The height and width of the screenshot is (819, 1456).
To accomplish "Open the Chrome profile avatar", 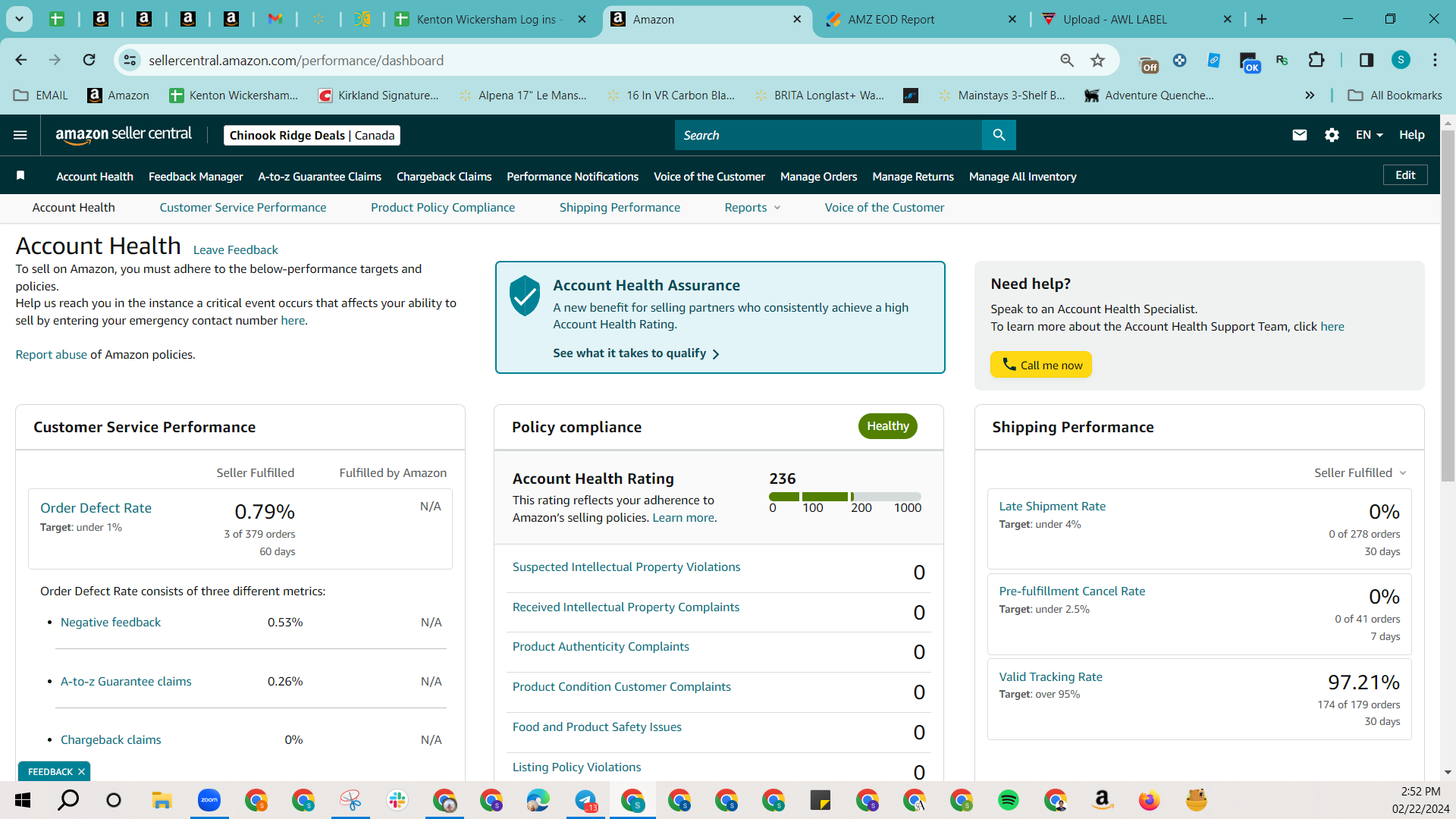I will (x=1401, y=60).
